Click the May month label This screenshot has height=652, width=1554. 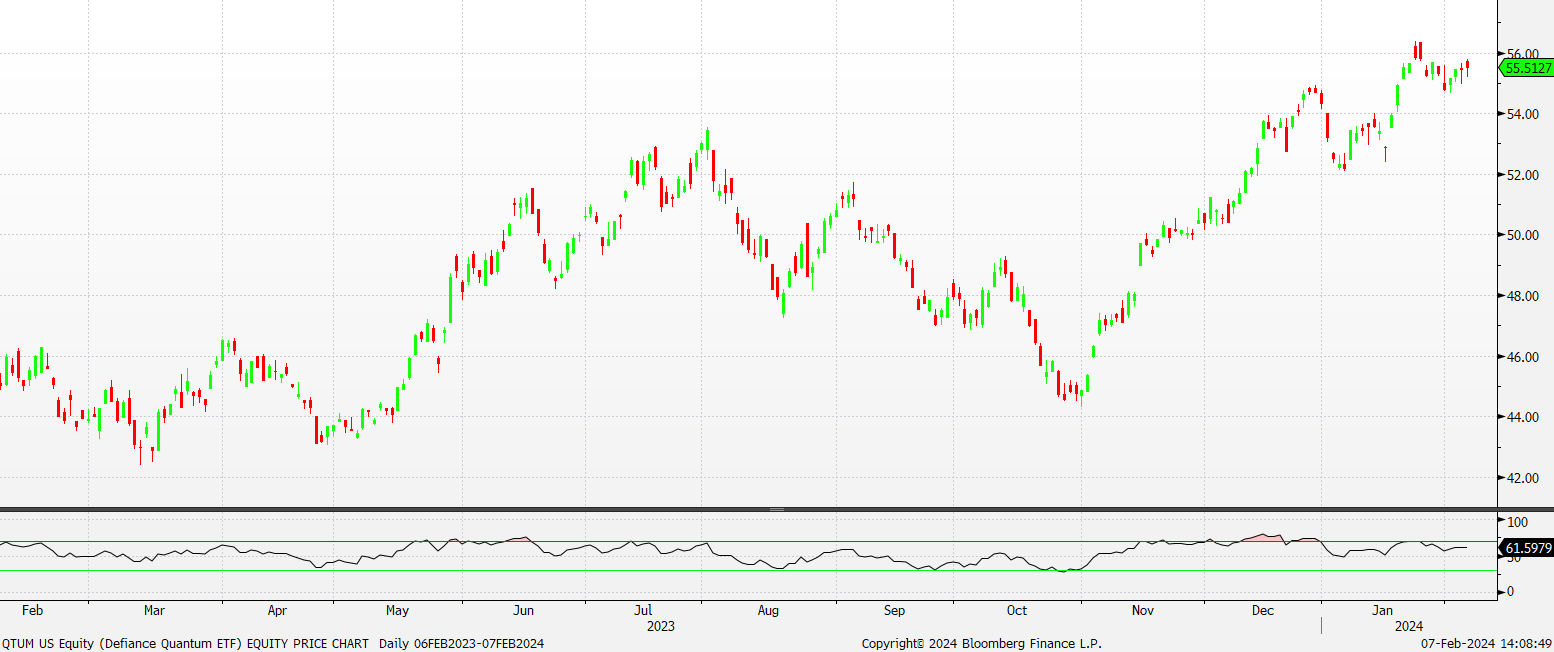tap(397, 610)
